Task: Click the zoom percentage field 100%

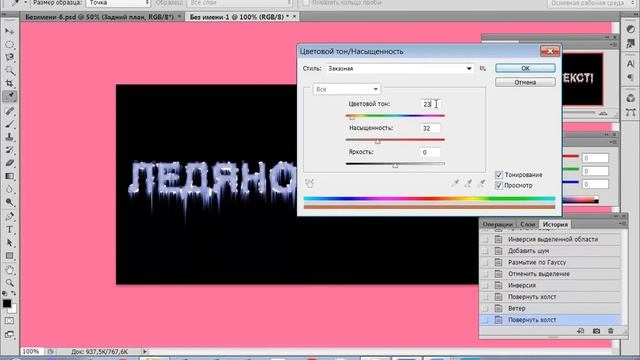Action: [x=31, y=351]
